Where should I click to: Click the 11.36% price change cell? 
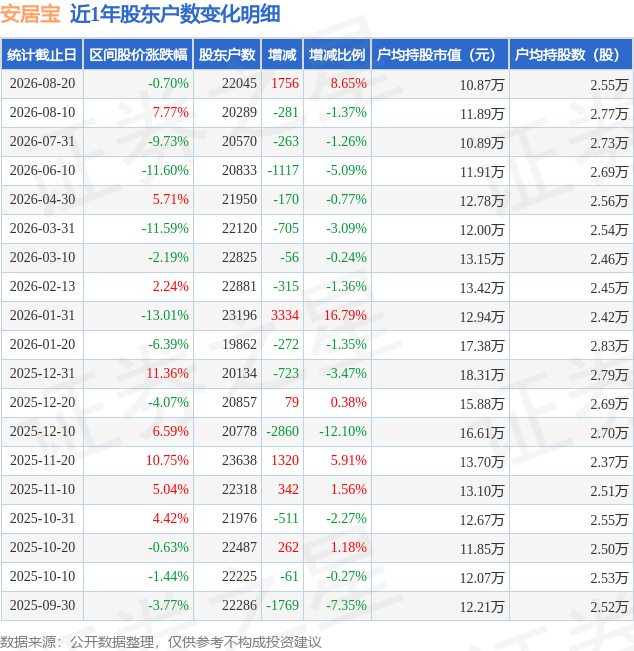167,373
